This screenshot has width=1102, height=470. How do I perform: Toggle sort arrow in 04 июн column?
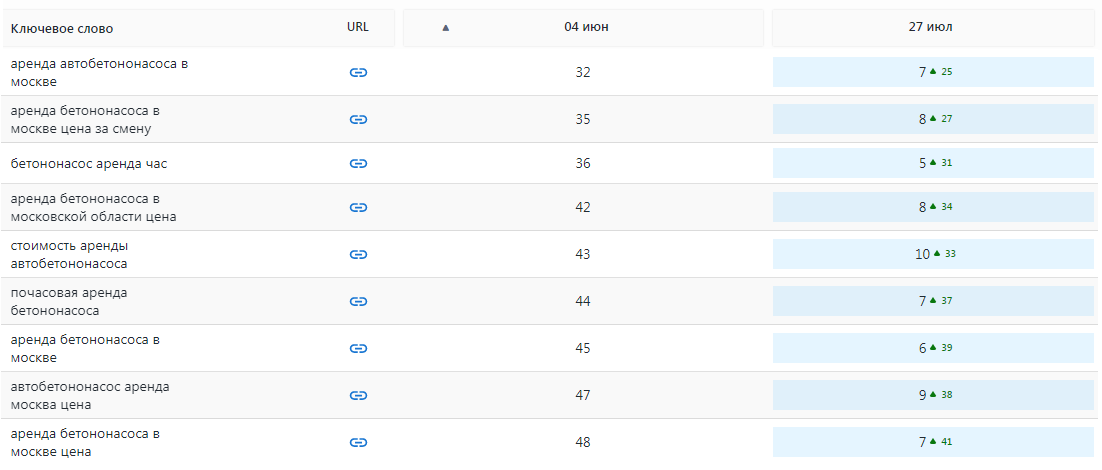445,28
